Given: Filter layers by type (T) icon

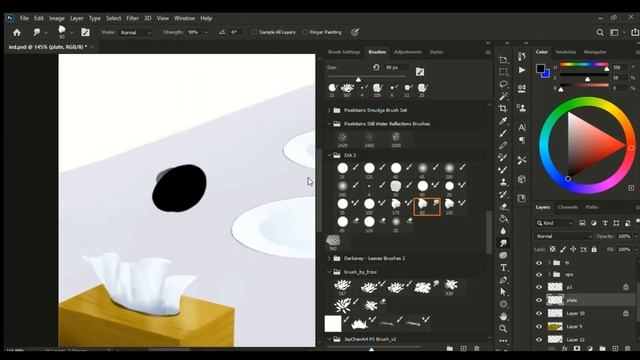Looking at the screenshot, I should pos(605,223).
